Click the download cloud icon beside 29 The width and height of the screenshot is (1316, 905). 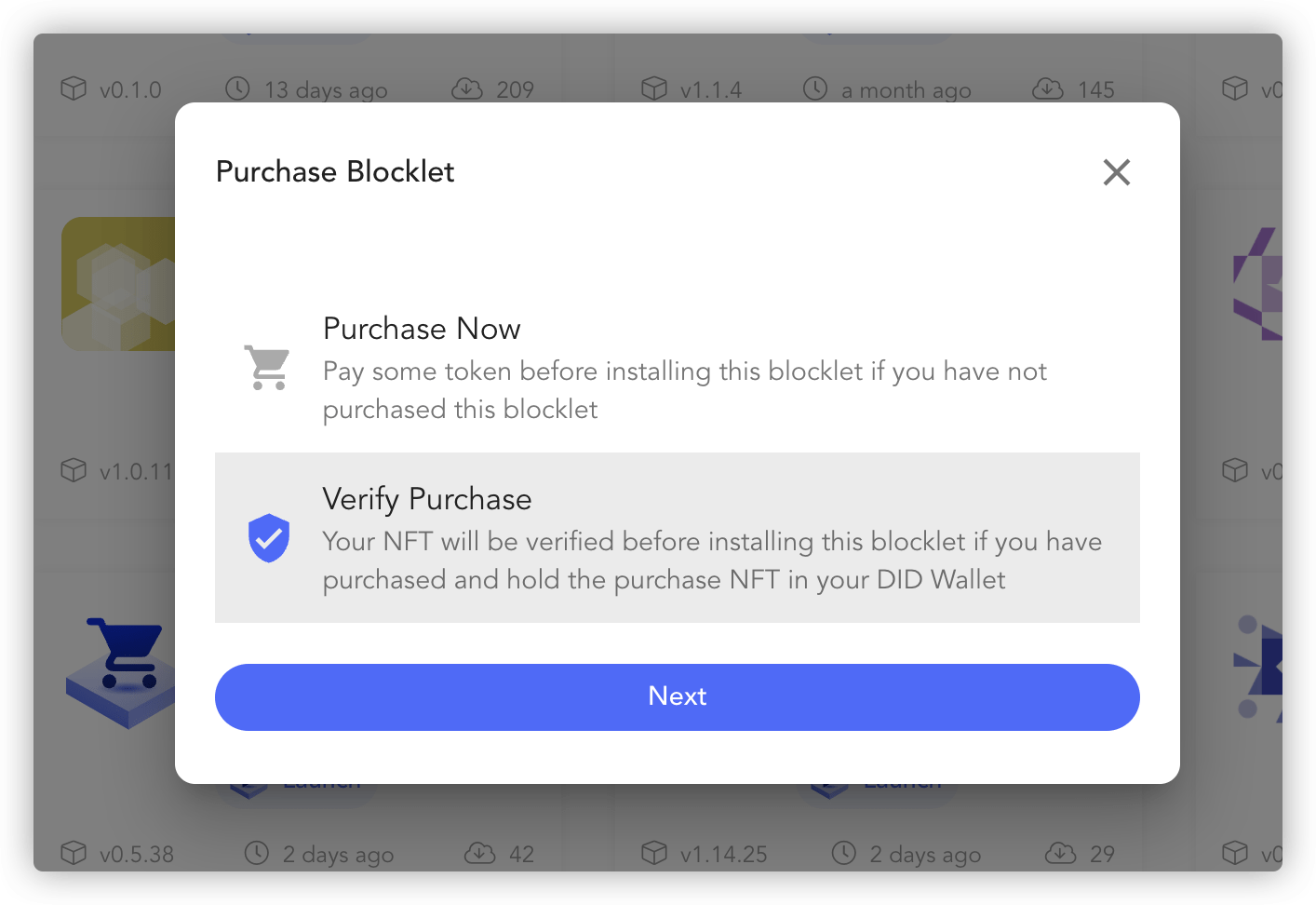coord(1061,853)
